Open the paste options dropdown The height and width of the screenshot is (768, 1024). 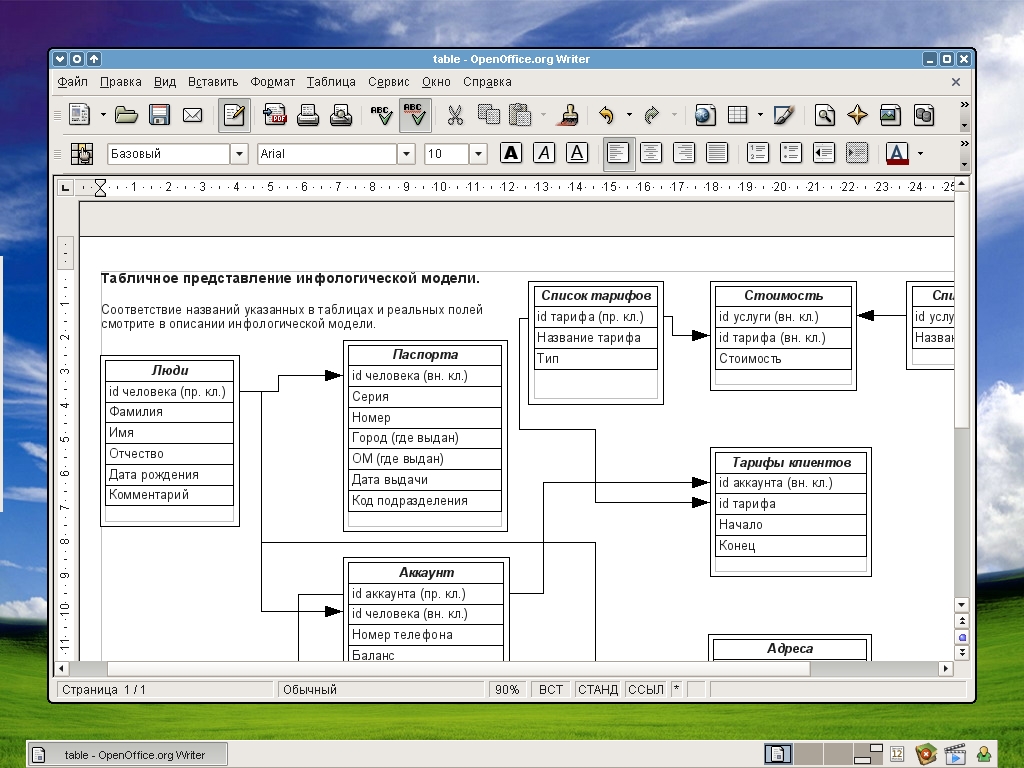point(543,116)
